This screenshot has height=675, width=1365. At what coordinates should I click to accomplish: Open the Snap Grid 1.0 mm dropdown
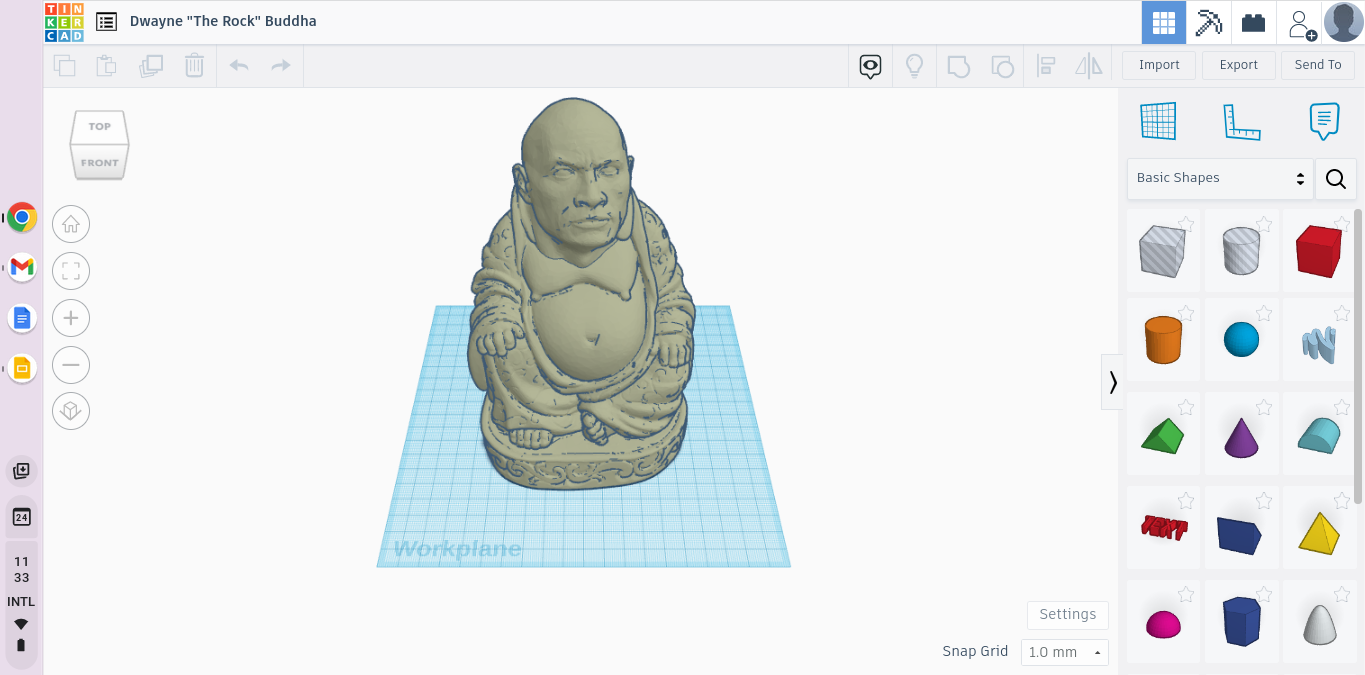point(1064,652)
